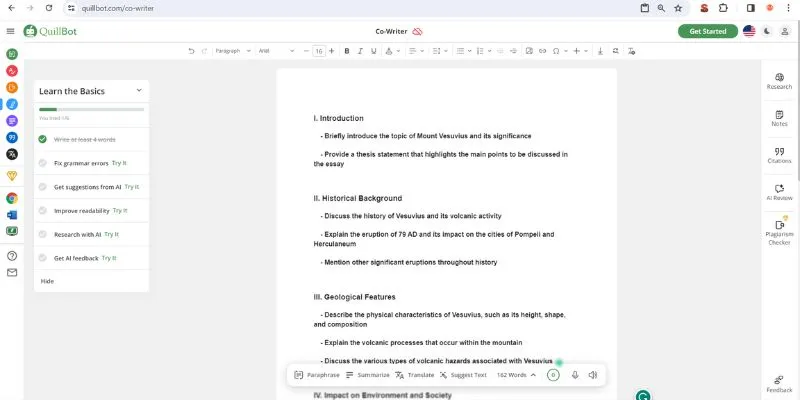Click the 'Fix grammar errors' circle
This screenshot has width=800, height=400.
click(42, 163)
